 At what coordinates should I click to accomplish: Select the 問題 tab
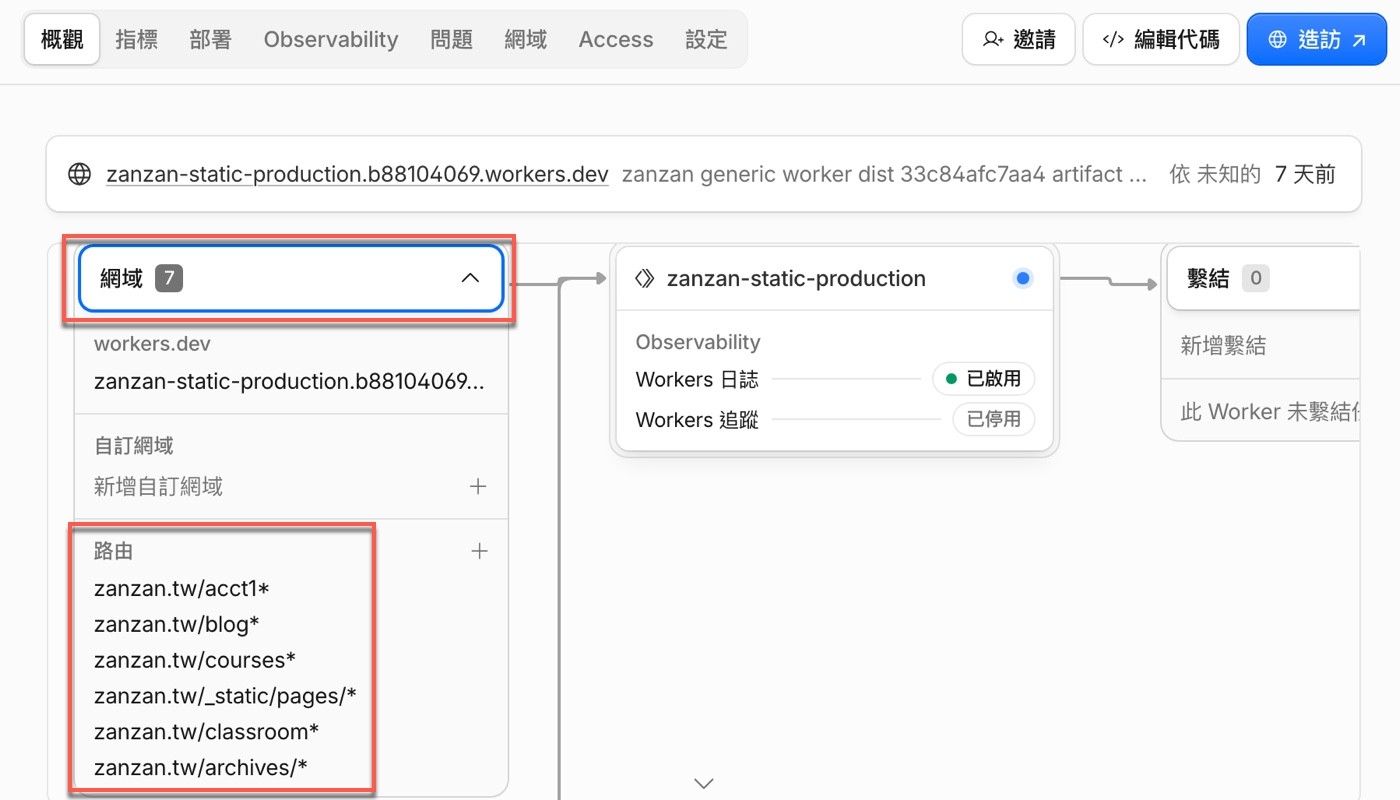pyautogui.click(x=451, y=39)
